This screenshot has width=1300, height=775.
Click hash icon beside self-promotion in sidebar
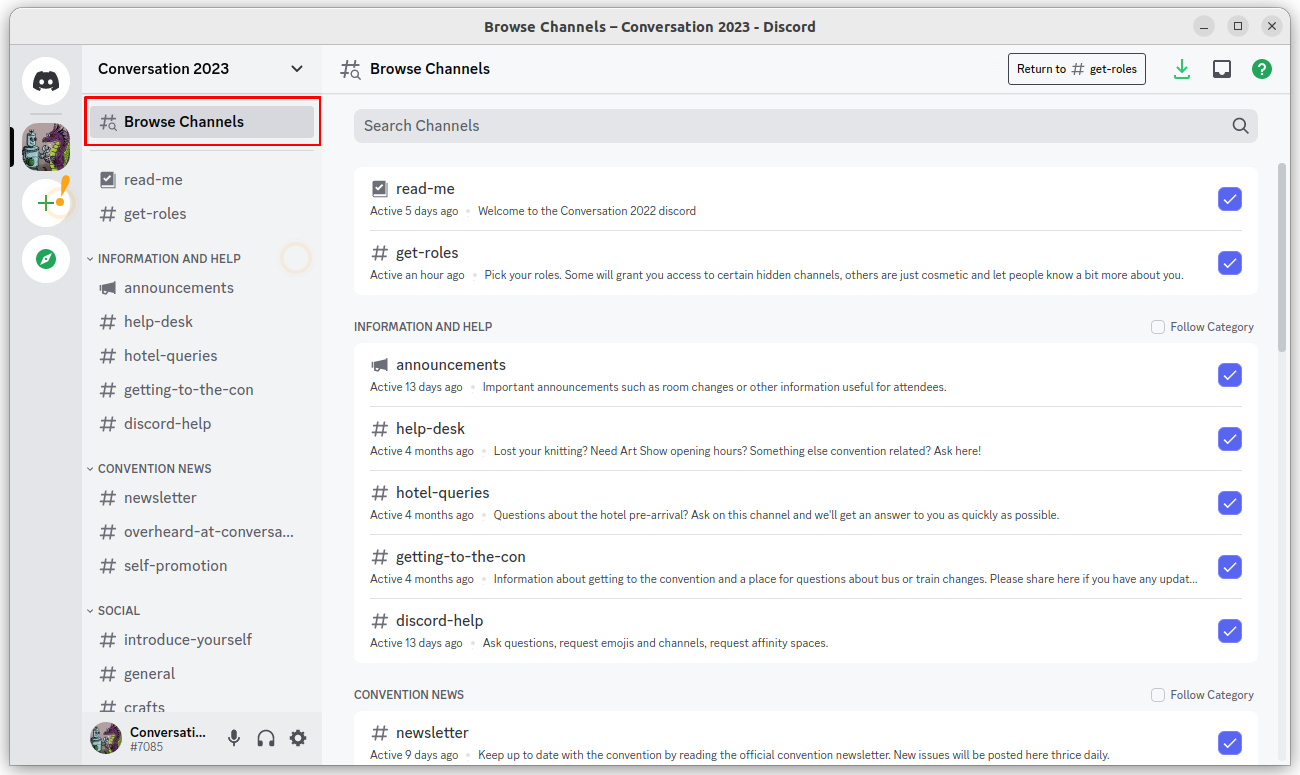108,566
